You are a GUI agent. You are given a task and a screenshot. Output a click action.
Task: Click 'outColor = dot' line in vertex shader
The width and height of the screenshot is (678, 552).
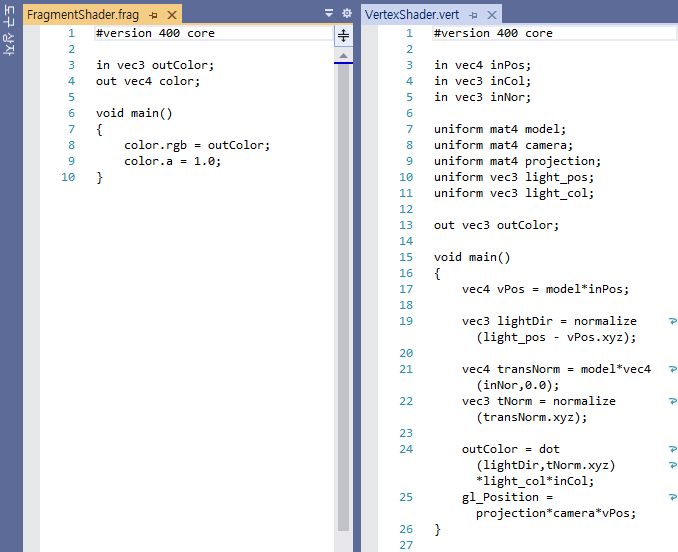[x=511, y=449]
